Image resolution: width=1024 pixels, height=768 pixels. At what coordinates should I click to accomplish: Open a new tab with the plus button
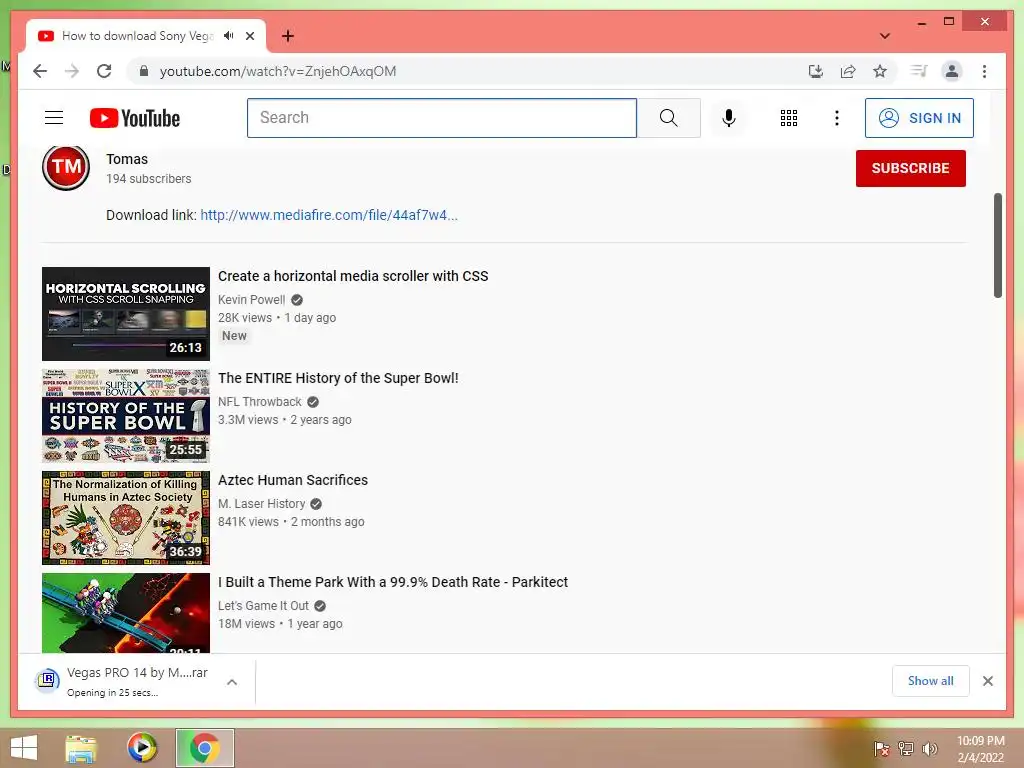click(288, 36)
